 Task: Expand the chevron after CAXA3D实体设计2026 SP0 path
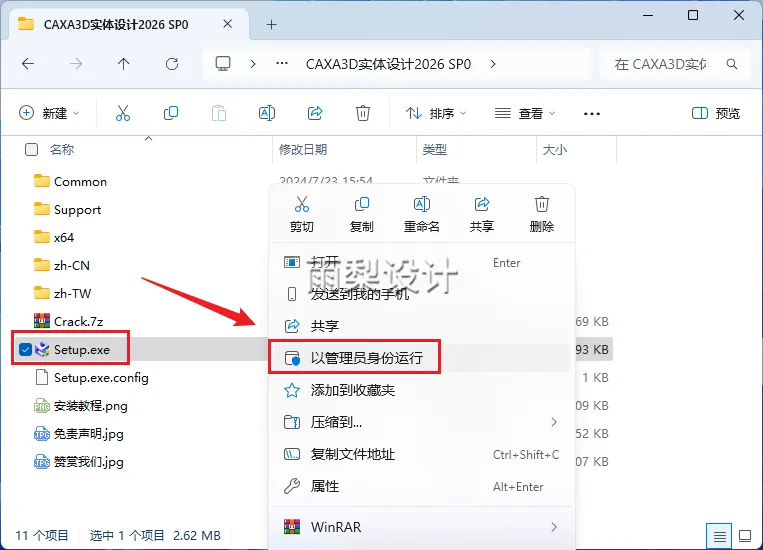pos(493,64)
